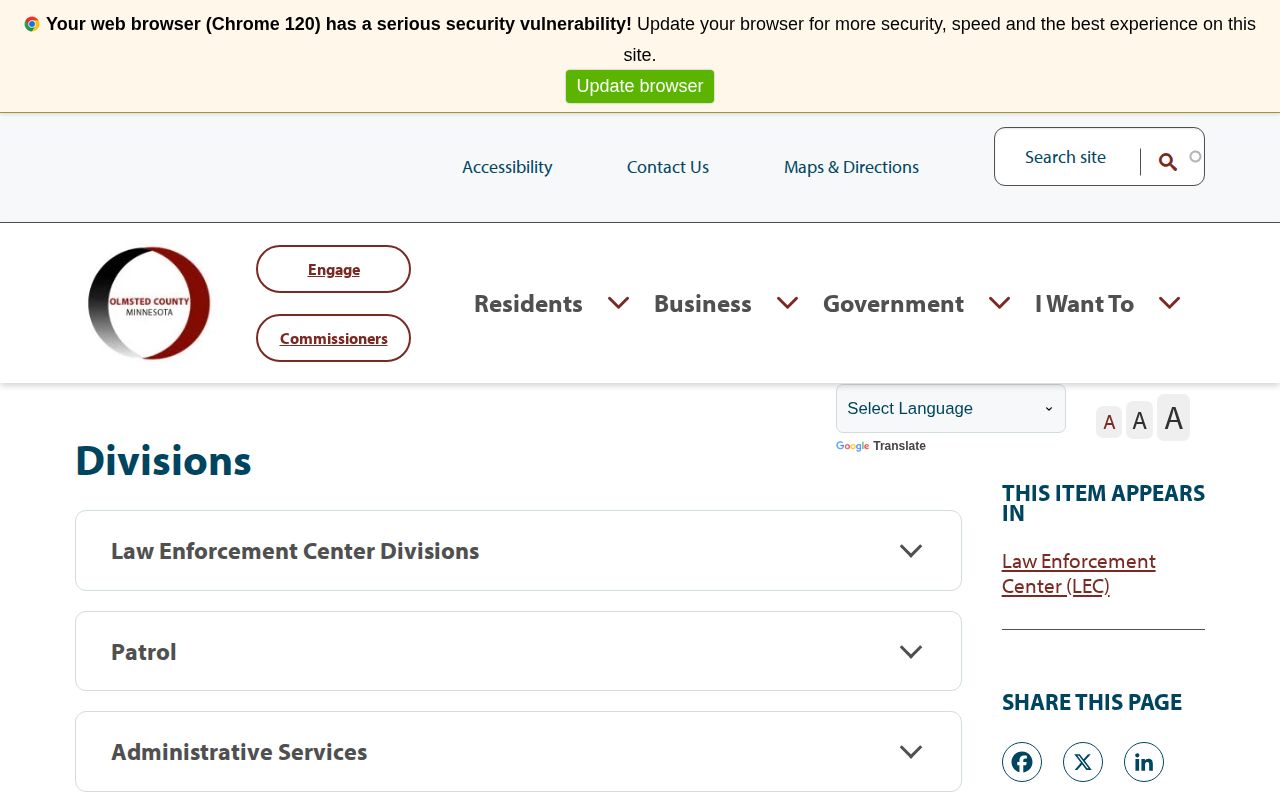This screenshot has height=800, width=1280.
Task: Select the smallest text size A
Action: 1109,422
